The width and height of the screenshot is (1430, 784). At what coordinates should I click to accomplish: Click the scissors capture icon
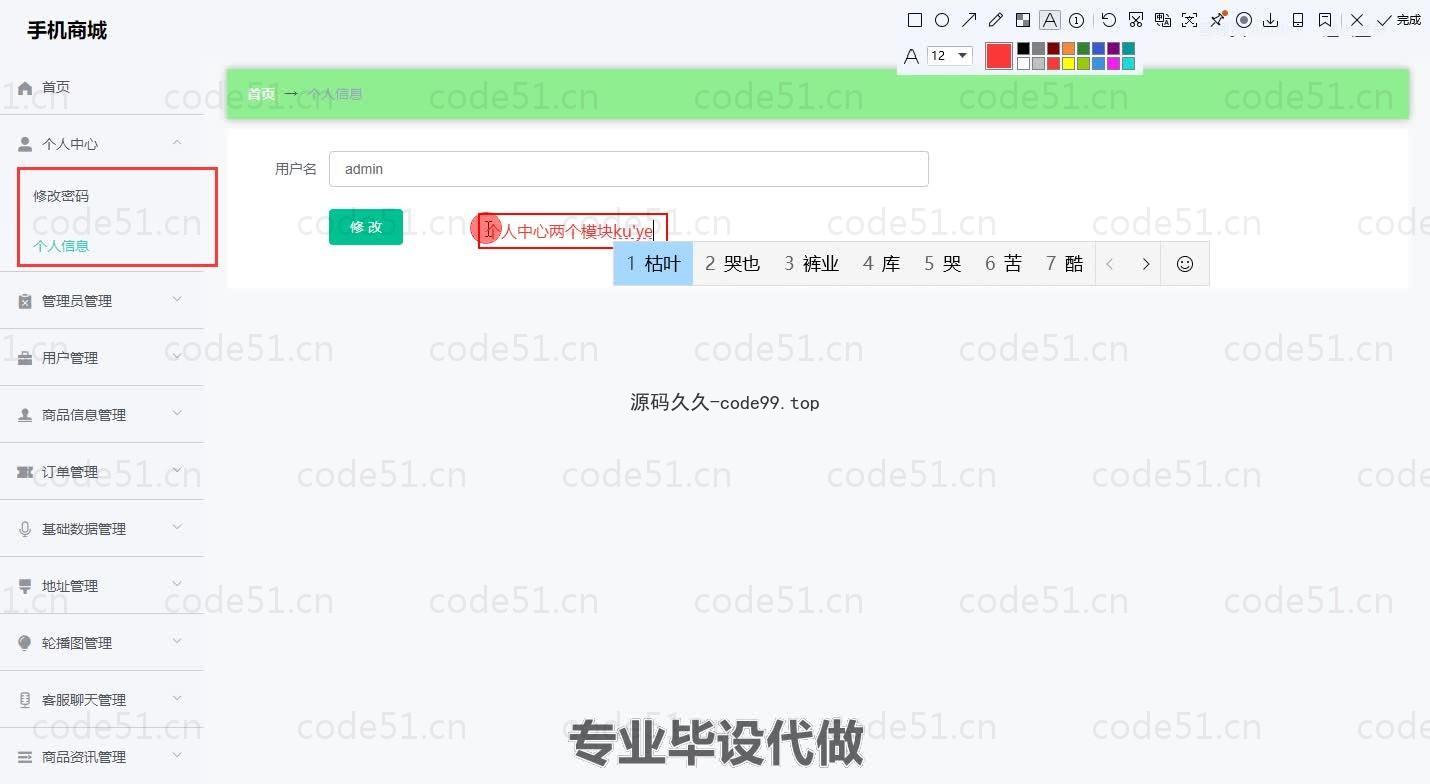pyautogui.click(x=1135, y=20)
